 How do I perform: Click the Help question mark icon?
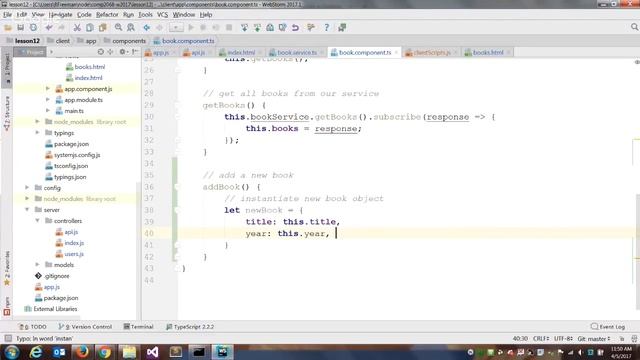(327, 27)
